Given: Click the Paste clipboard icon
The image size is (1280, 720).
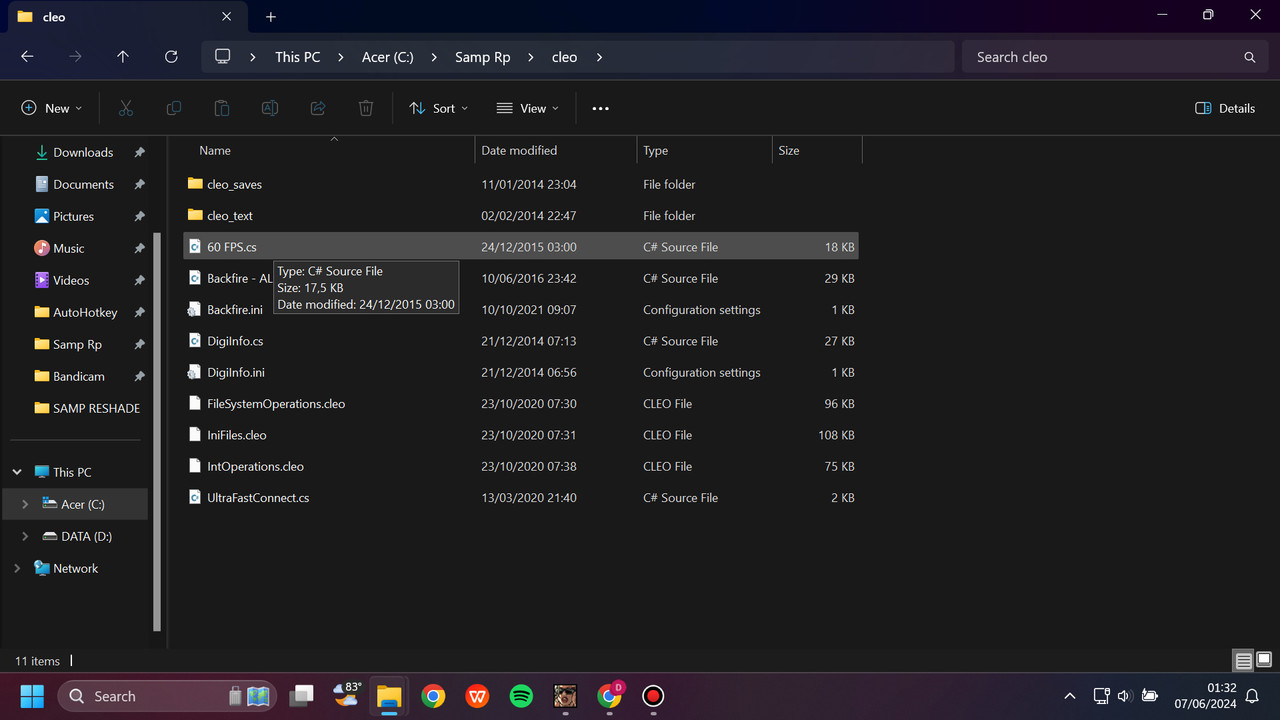Looking at the screenshot, I should [x=222, y=108].
